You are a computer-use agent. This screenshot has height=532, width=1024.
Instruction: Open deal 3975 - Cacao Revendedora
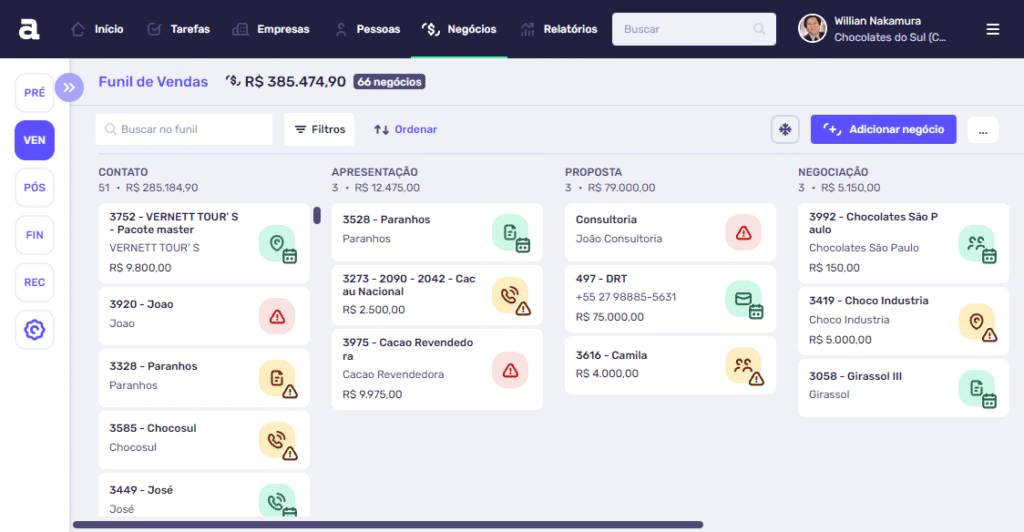click(437, 369)
